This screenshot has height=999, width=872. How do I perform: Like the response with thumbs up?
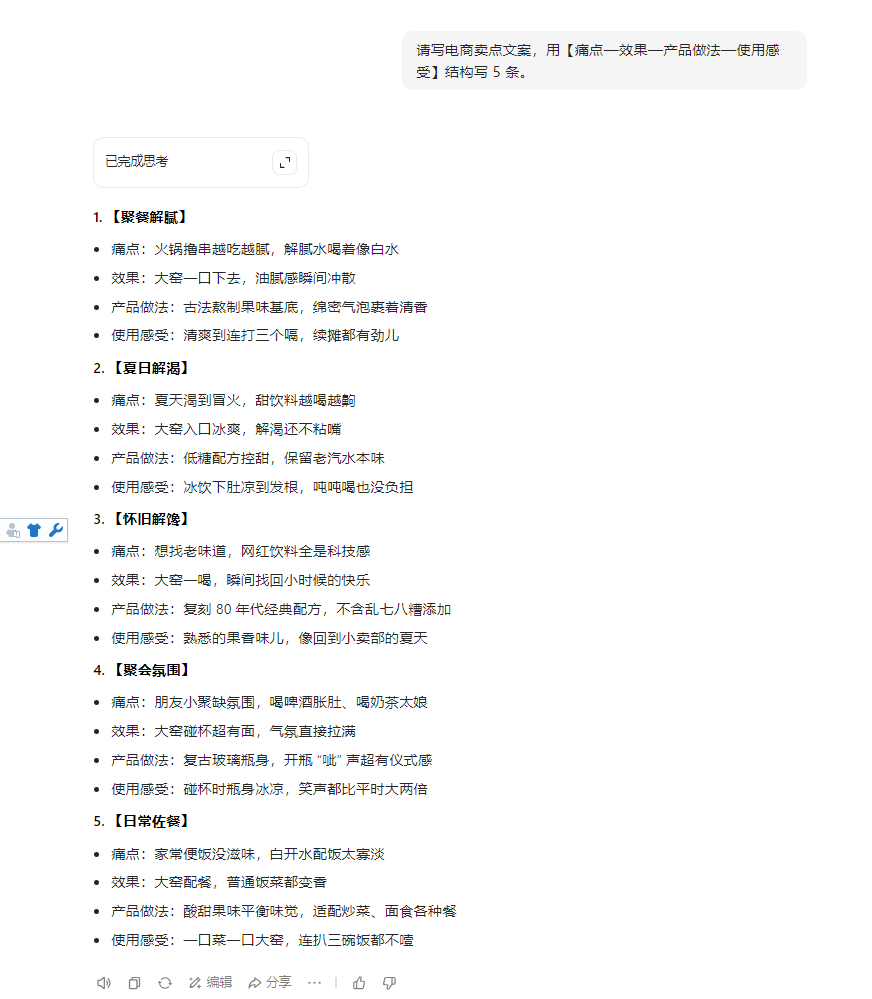tap(359, 983)
